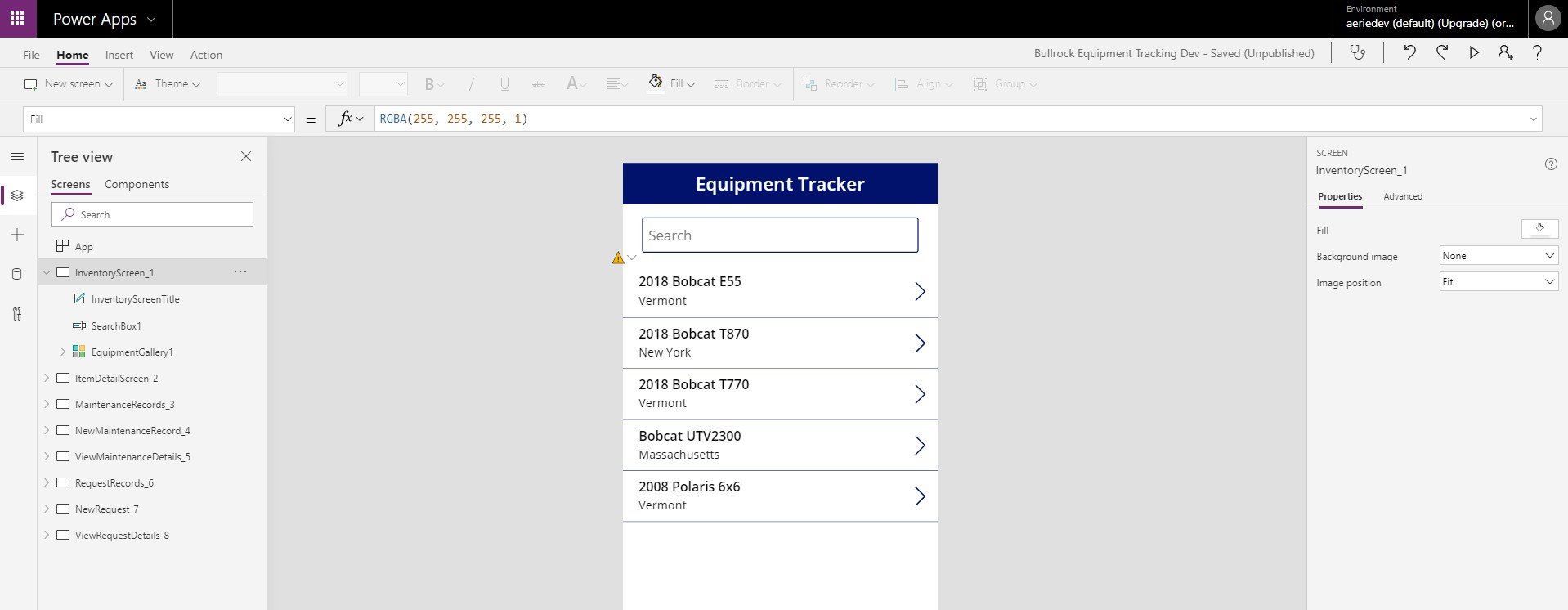The height and width of the screenshot is (610, 1568).
Task: Switch to the Advanced properties tab
Action: tap(1402, 196)
